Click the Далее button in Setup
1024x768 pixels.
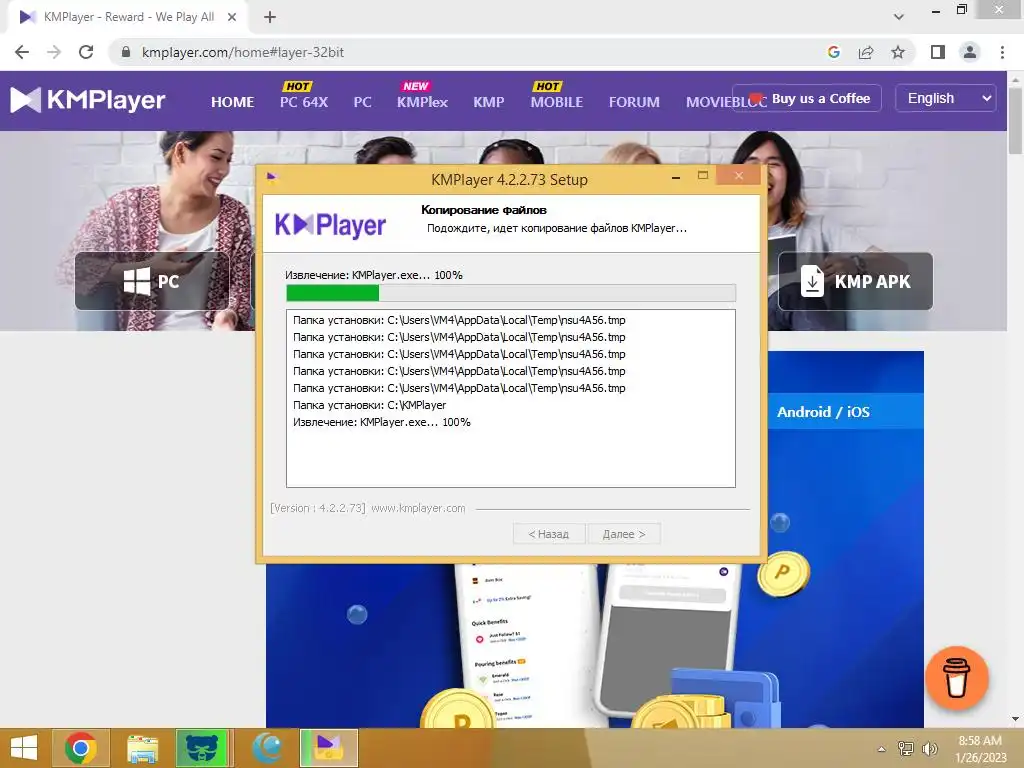pos(624,534)
